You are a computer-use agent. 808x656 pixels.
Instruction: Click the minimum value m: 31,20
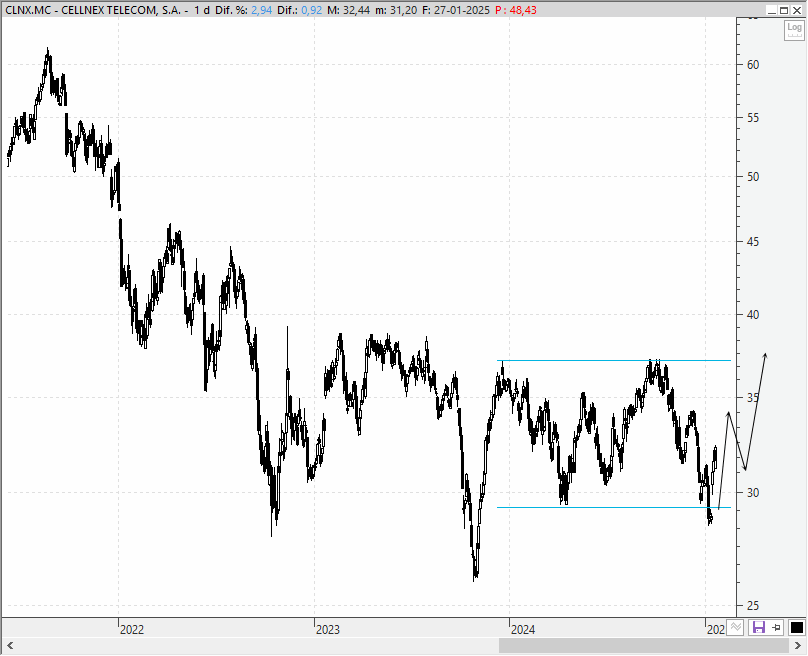click(x=396, y=10)
